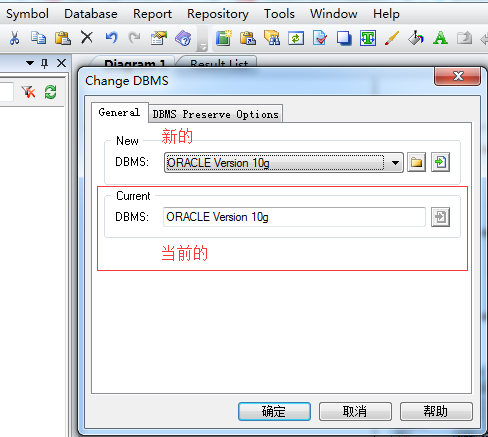Close the Change DBMS dialog

click(x=458, y=76)
